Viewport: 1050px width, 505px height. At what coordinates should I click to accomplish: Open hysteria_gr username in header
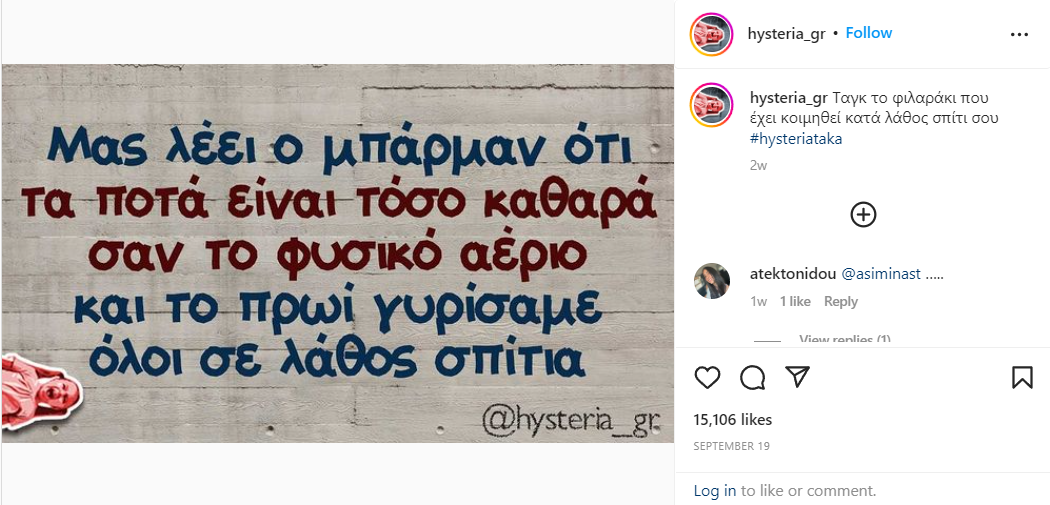(786, 33)
